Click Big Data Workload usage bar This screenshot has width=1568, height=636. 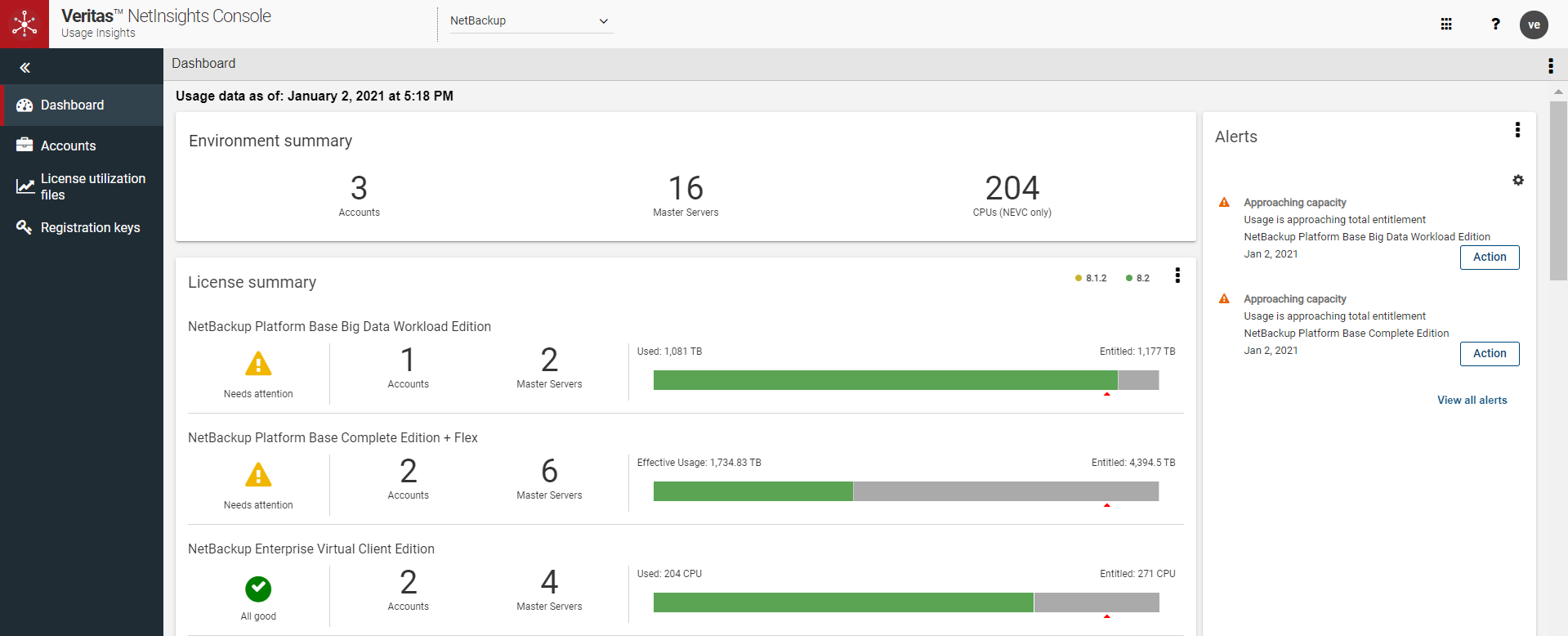click(906, 380)
